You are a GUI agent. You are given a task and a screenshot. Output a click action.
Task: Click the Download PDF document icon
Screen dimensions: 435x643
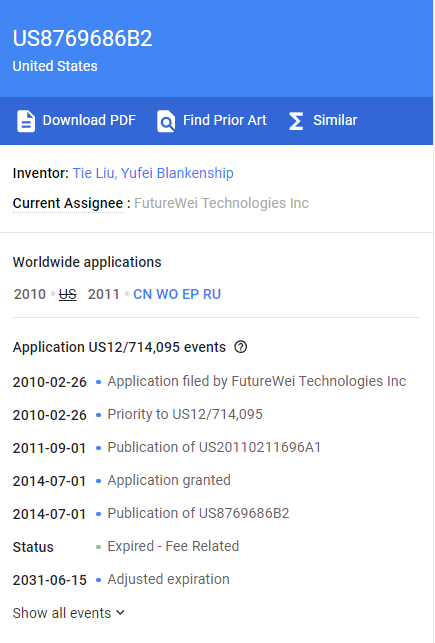pyautogui.click(x=26, y=121)
